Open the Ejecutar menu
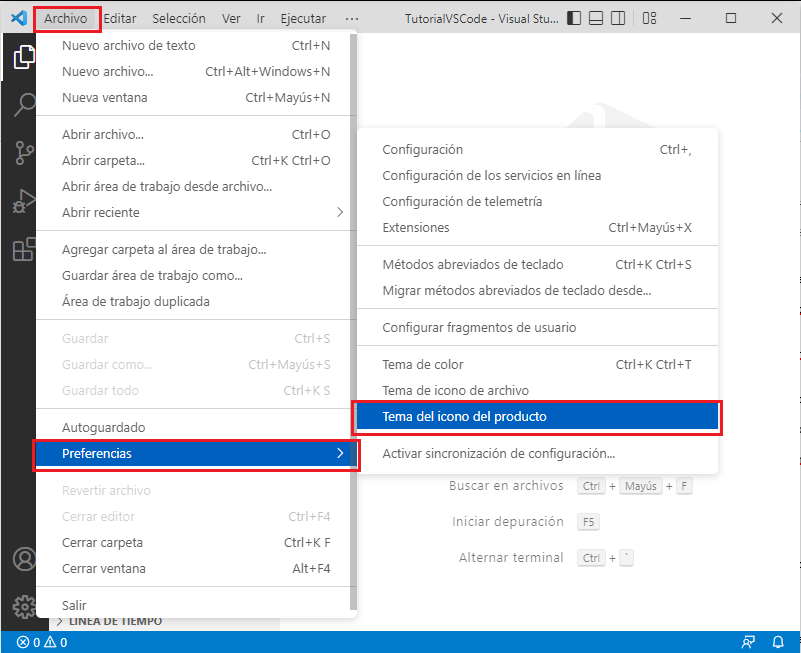801x653 pixels. [x=303, y=19]
